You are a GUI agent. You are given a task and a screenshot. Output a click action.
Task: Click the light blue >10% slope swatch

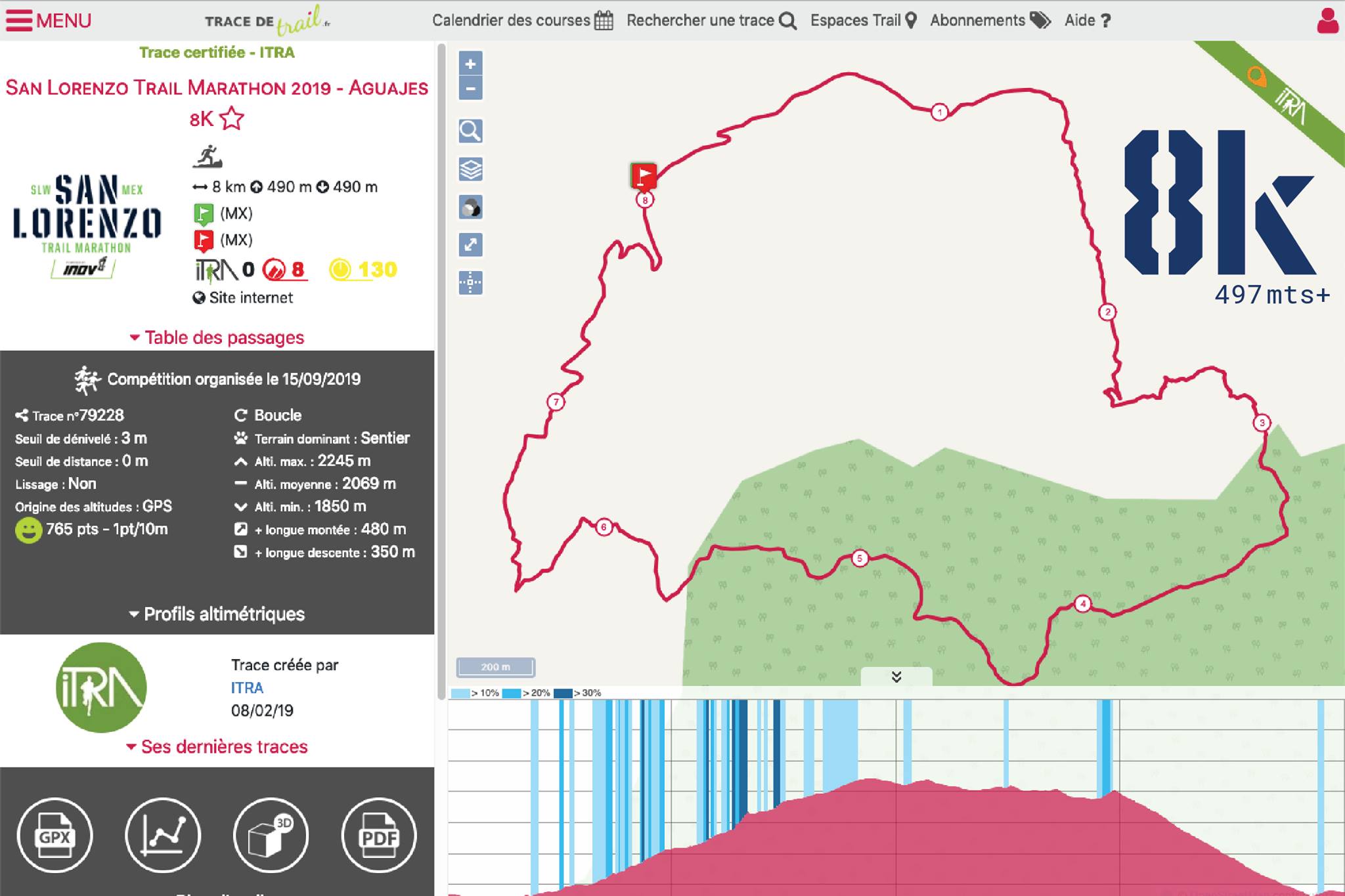460,693
